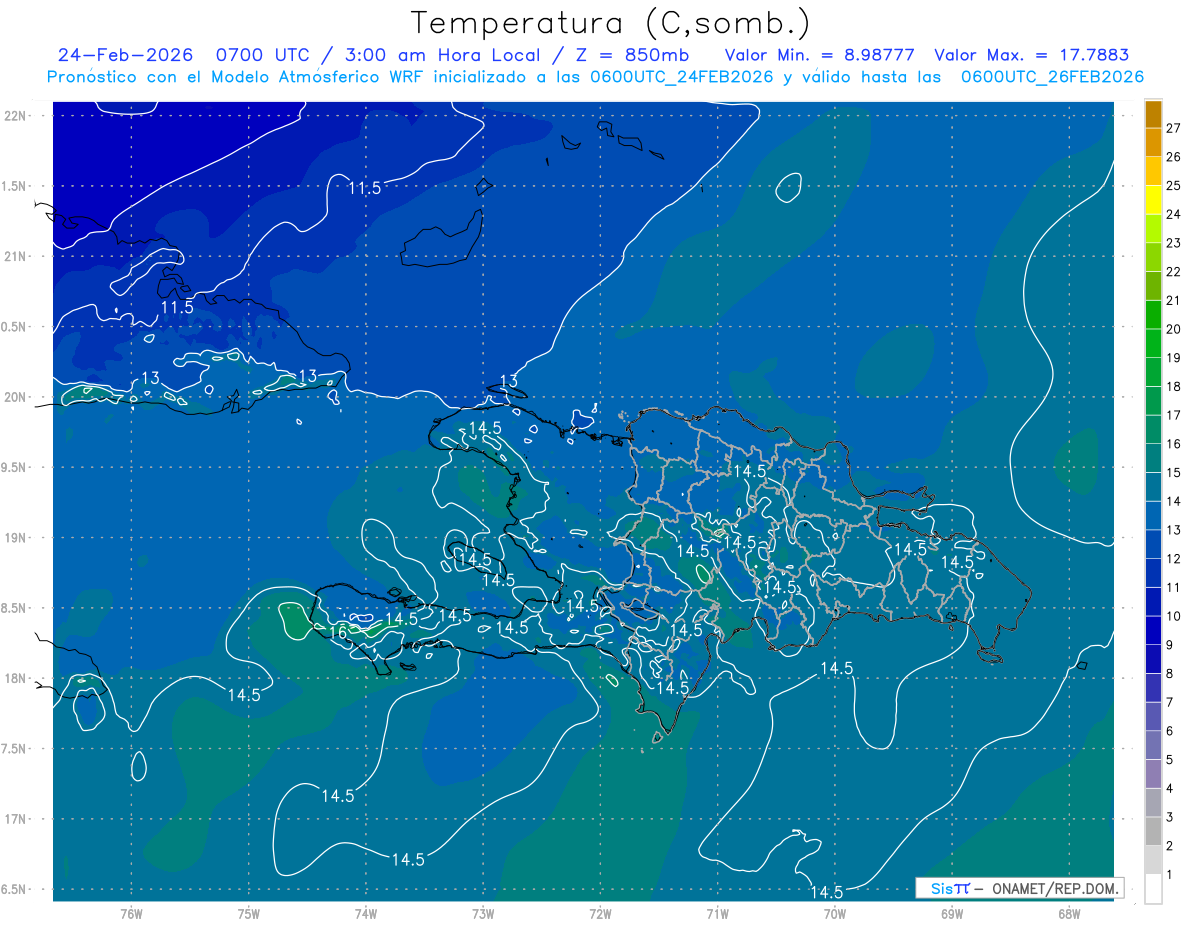
Task: Click the '69W' longitude label
Action: point(951,913)
